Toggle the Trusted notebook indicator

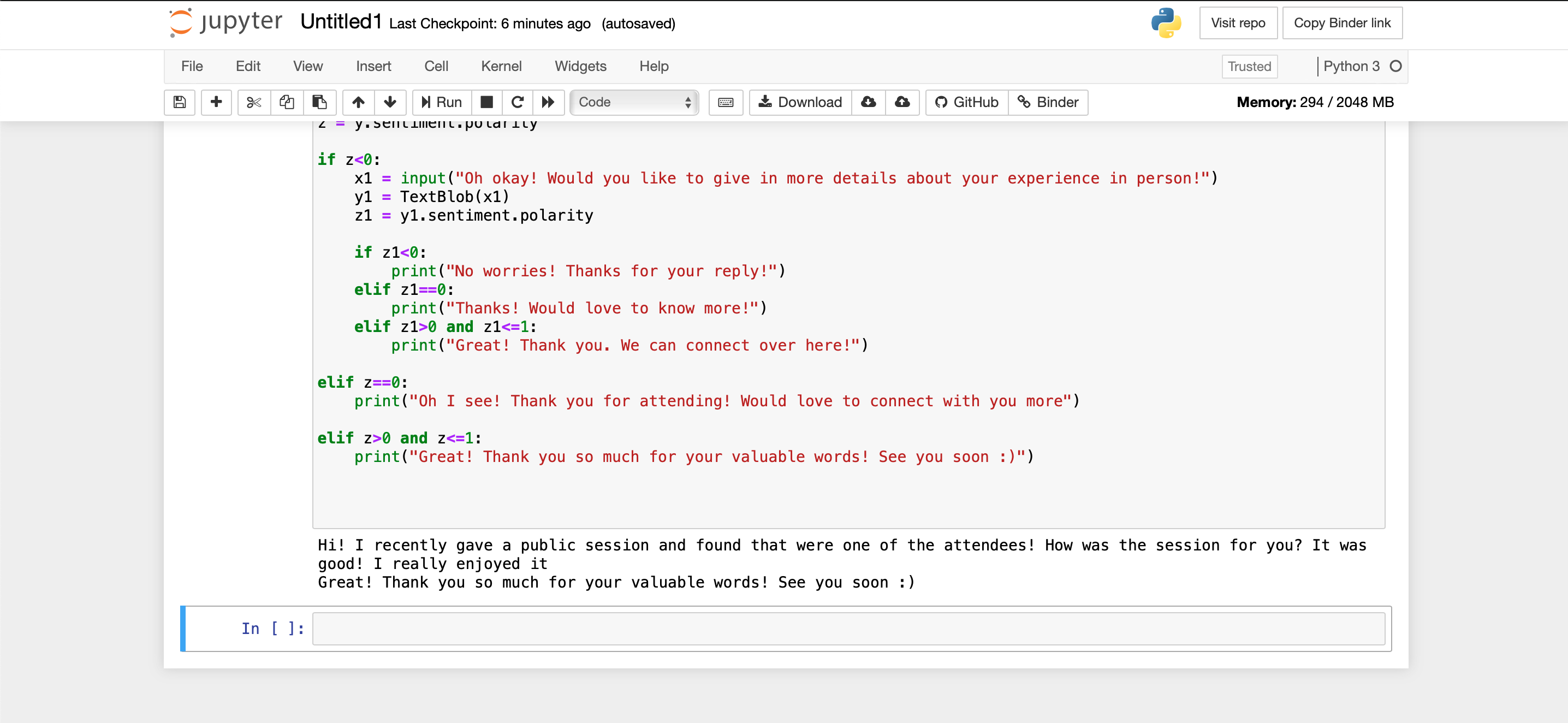tap(1249, 66)
